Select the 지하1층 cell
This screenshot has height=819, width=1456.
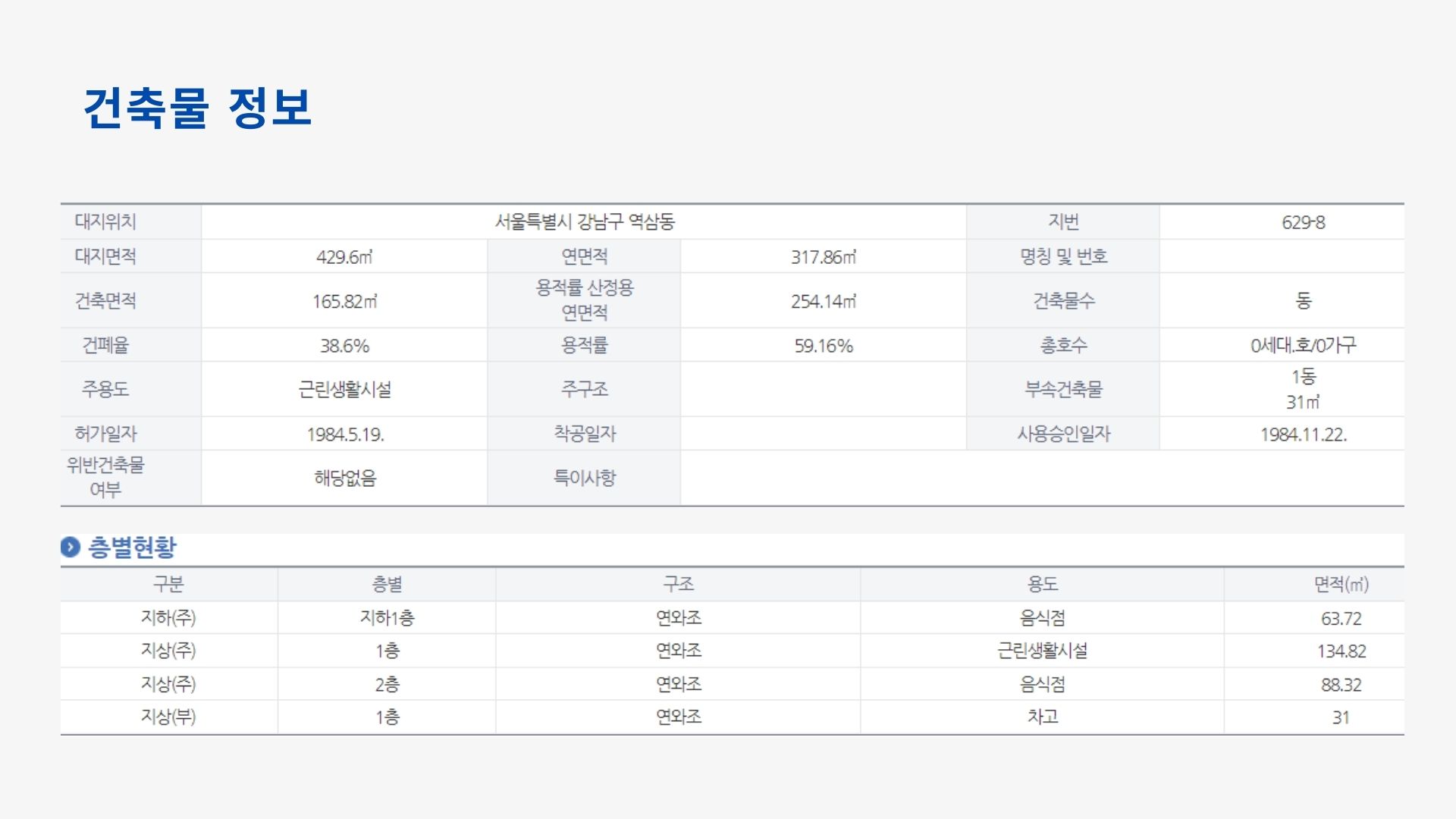[x=387, y=618]
